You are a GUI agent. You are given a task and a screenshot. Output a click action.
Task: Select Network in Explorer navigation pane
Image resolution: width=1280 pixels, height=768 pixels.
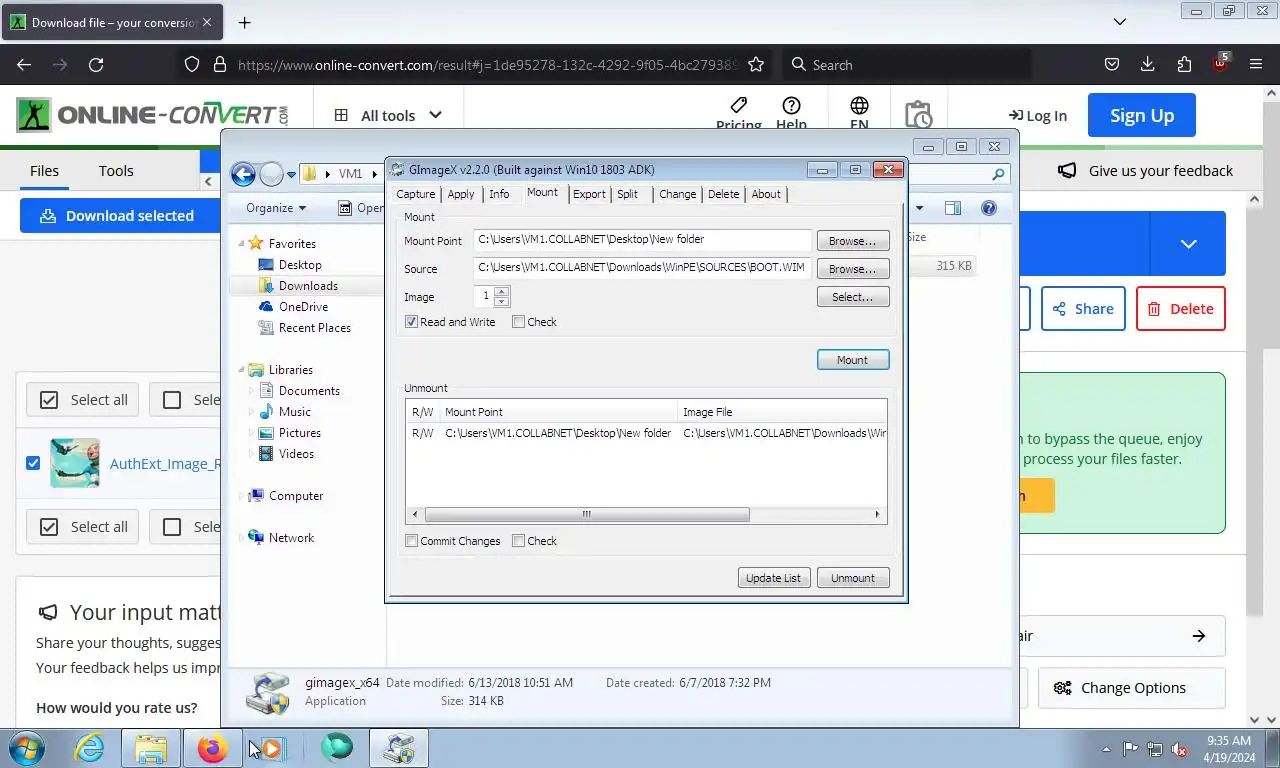pyautogui.click(x=291, y=538)
